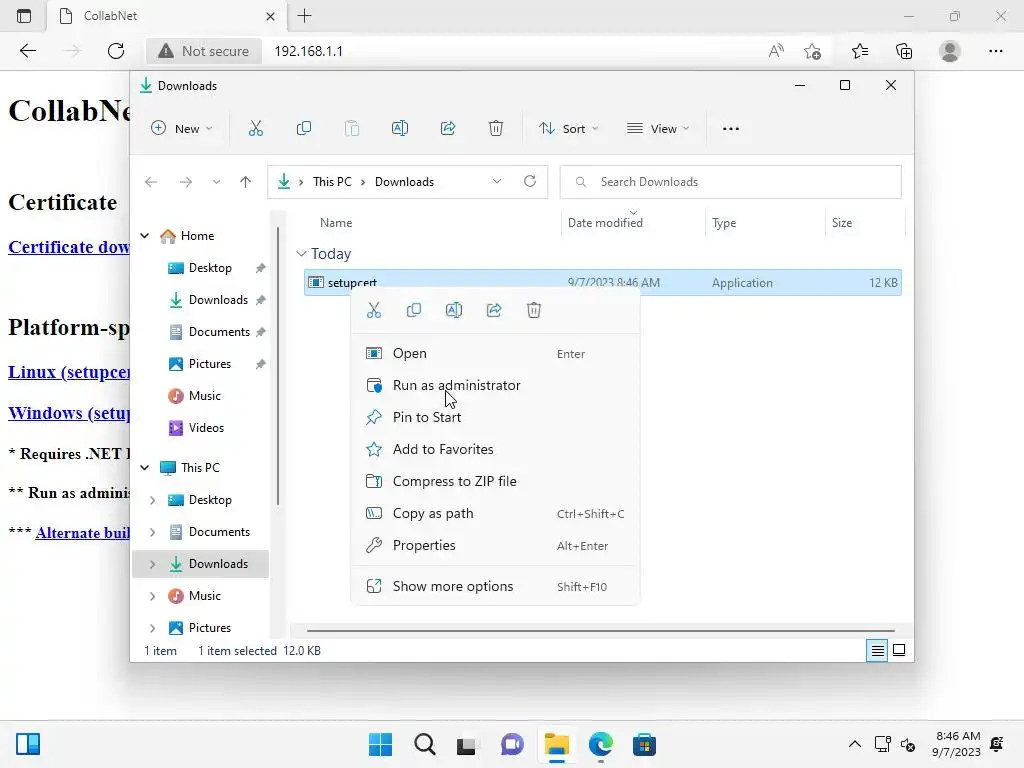The image size is (1024, 768).
Task: Click the This PC breadcrumb in address bar
Action: point(332,182)
